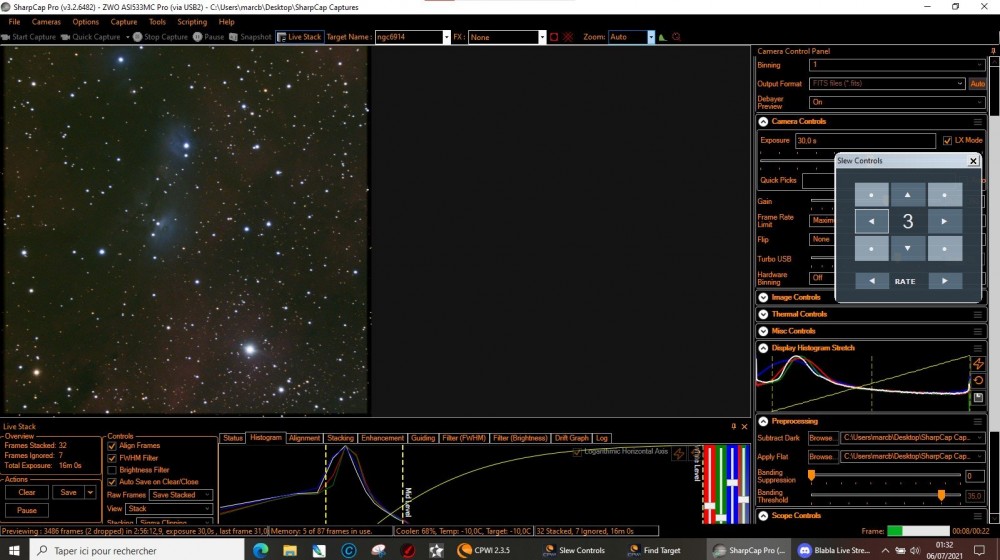
Task: Click the red reticule overlay icon
Action: click(x=568, y=37)
